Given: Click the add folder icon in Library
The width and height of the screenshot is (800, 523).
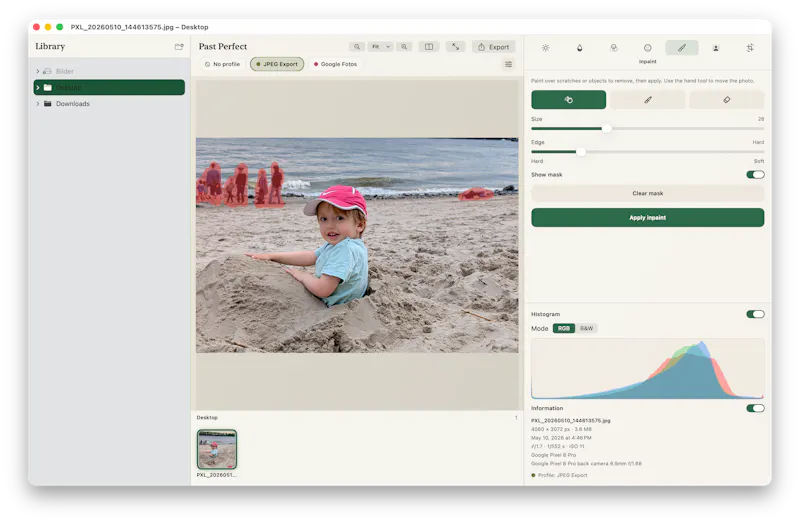Looking at the screenshot, I should click(x=179, y=47).
